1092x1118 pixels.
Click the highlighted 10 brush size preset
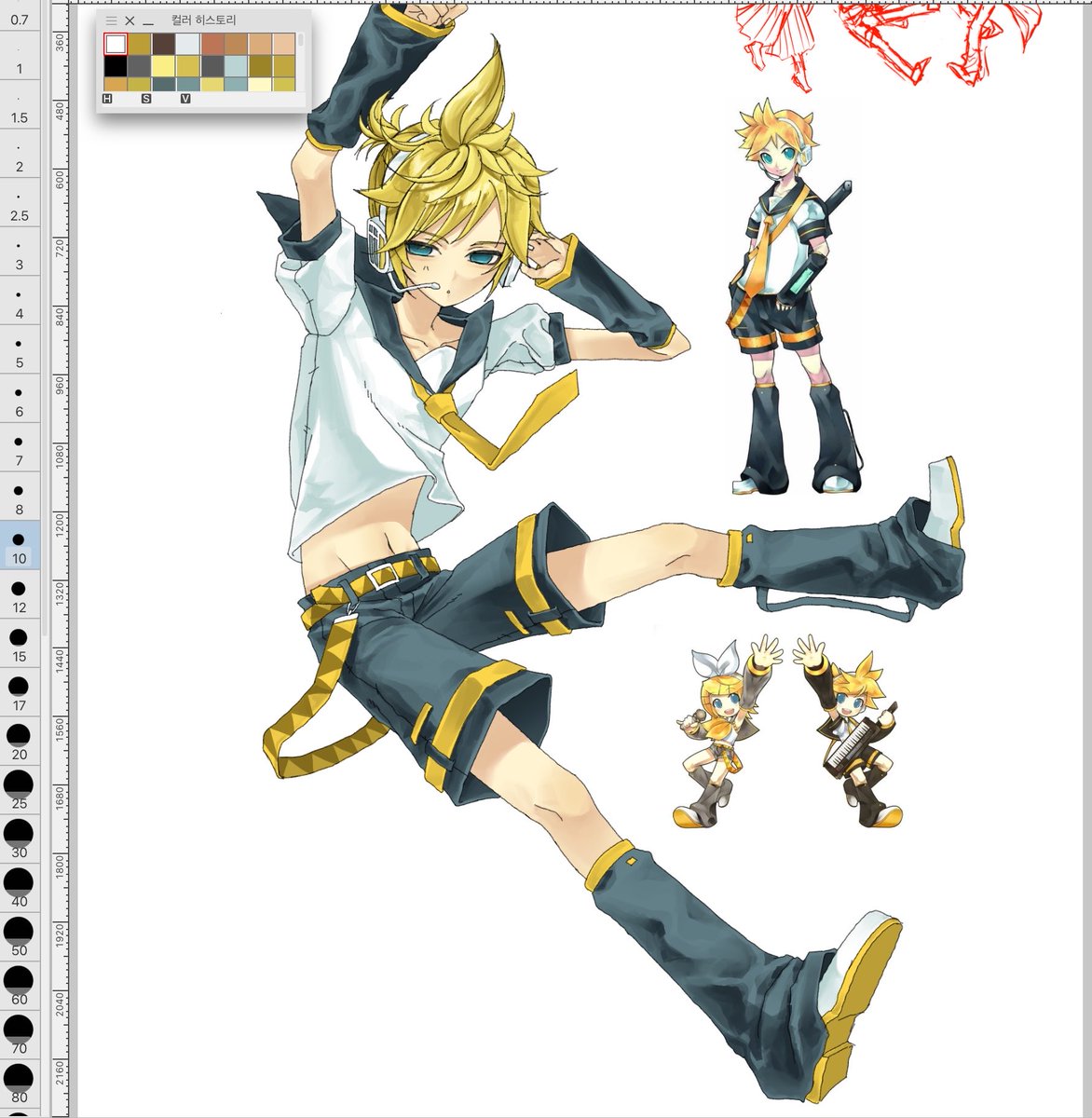point(19,546)
